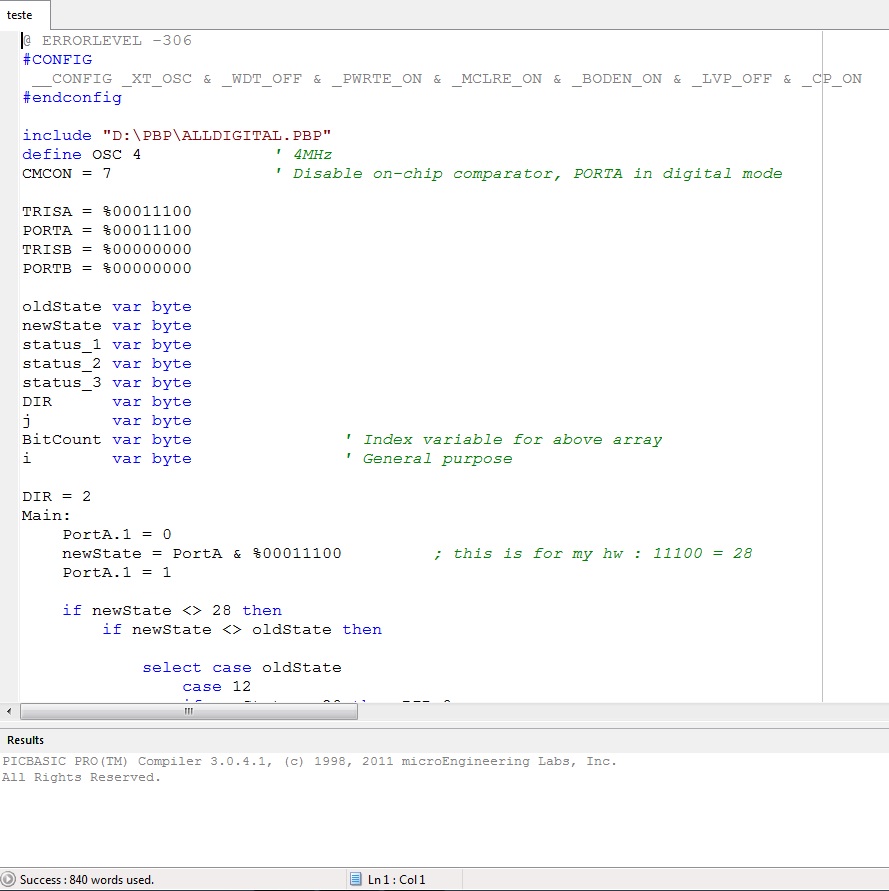Click the 'Main:' label in code
Viewport: 889px width, 891px height.
coord(46,516)
